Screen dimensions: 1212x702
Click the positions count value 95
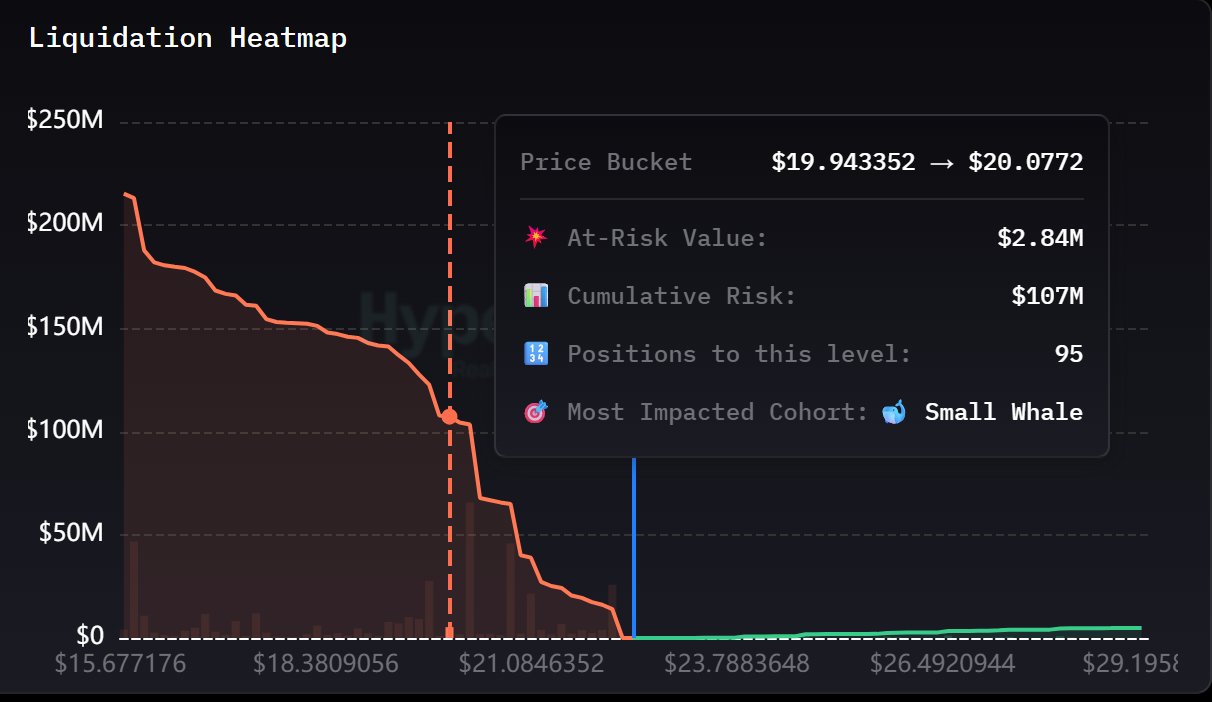(1069, 354)
